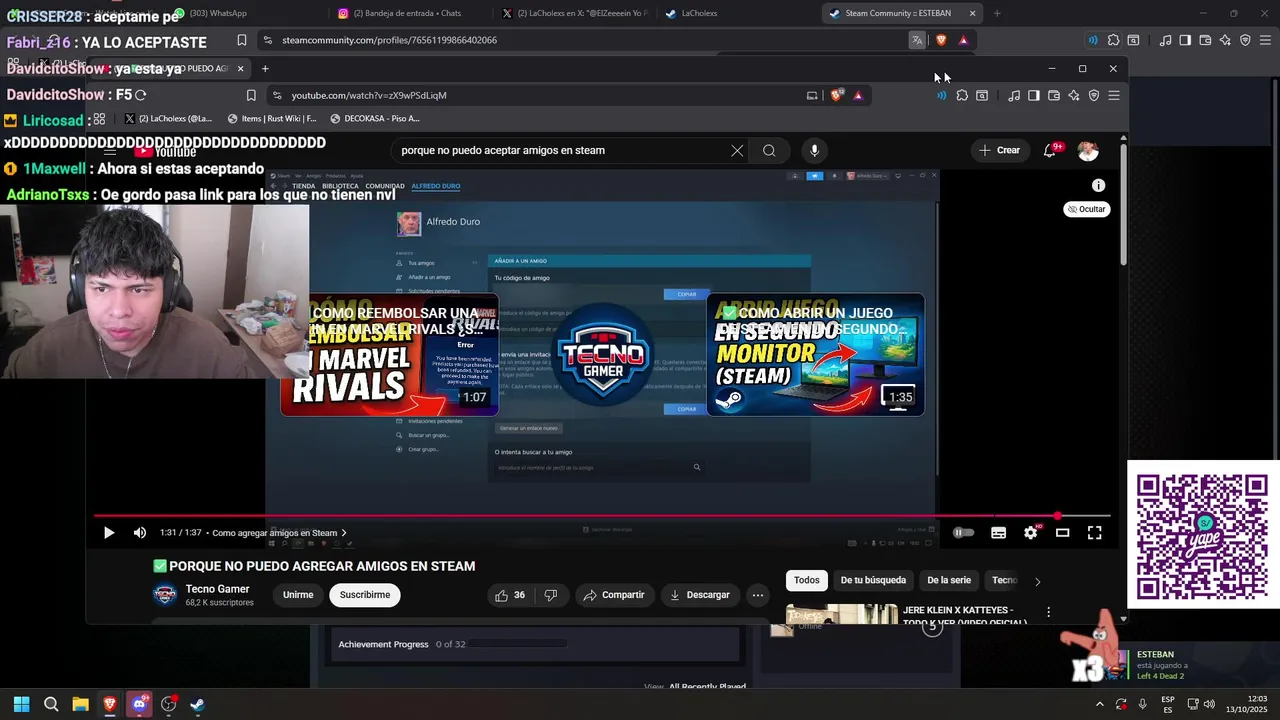The height and width of the screenshot is (720, 1280).
Task: Mute the YouTube player volume
Action: pos(140,533)
